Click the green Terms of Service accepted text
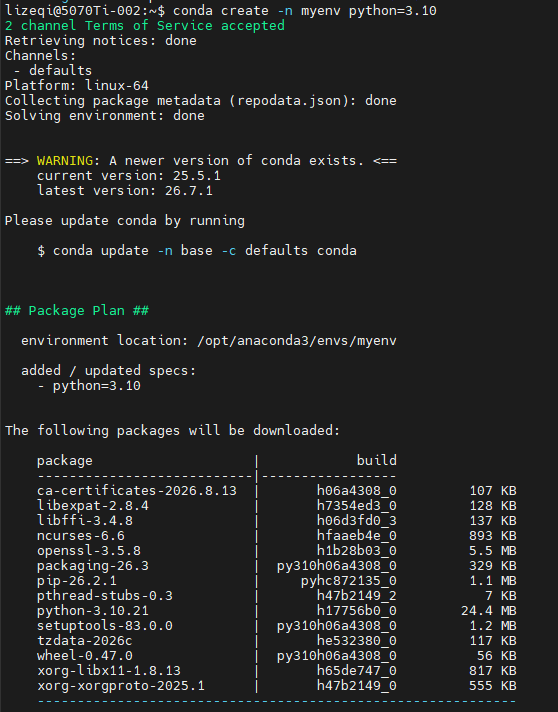Screen dimensions: 558x712 point(145,25)
